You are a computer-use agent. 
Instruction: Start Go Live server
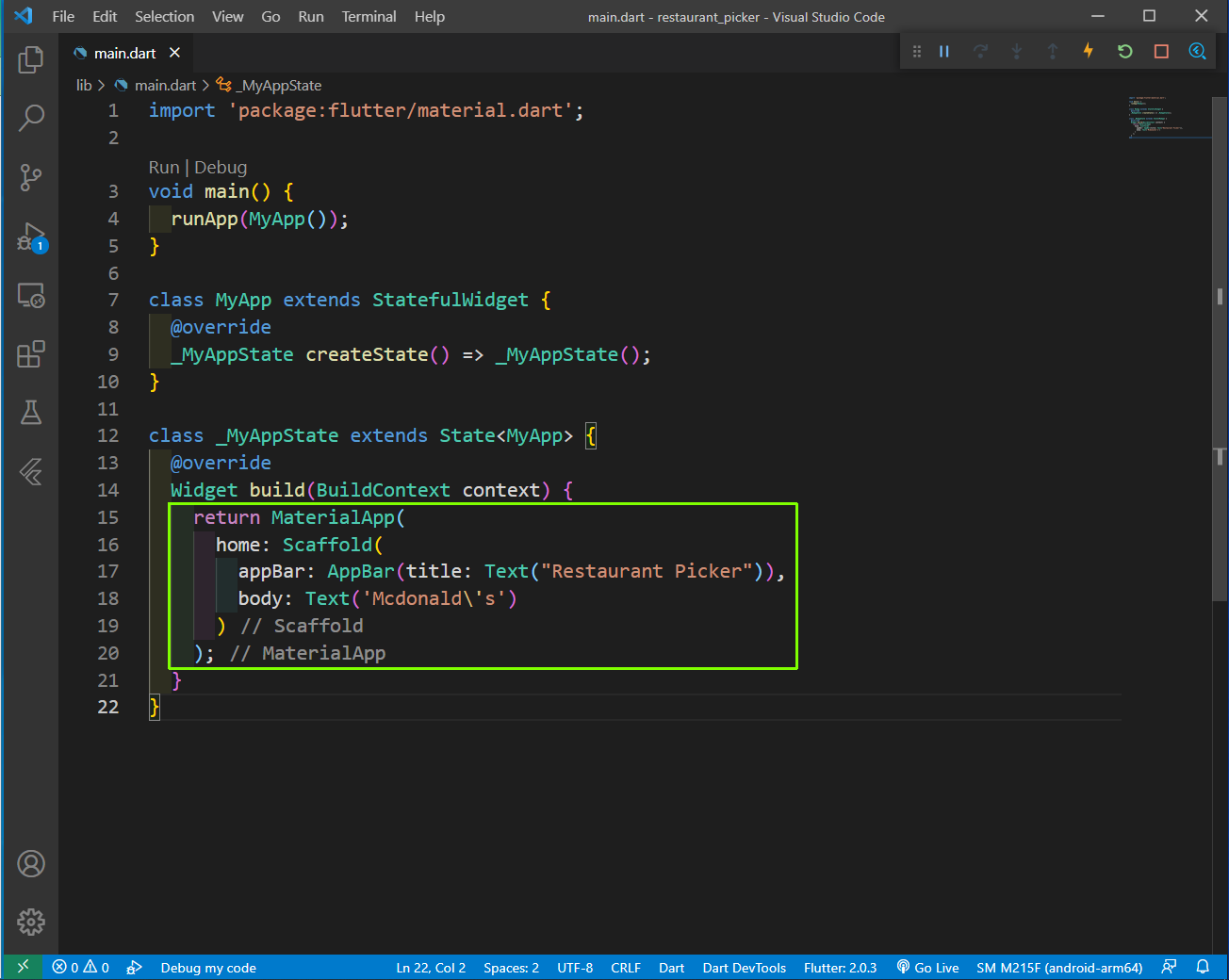click(x=927, y=967)
